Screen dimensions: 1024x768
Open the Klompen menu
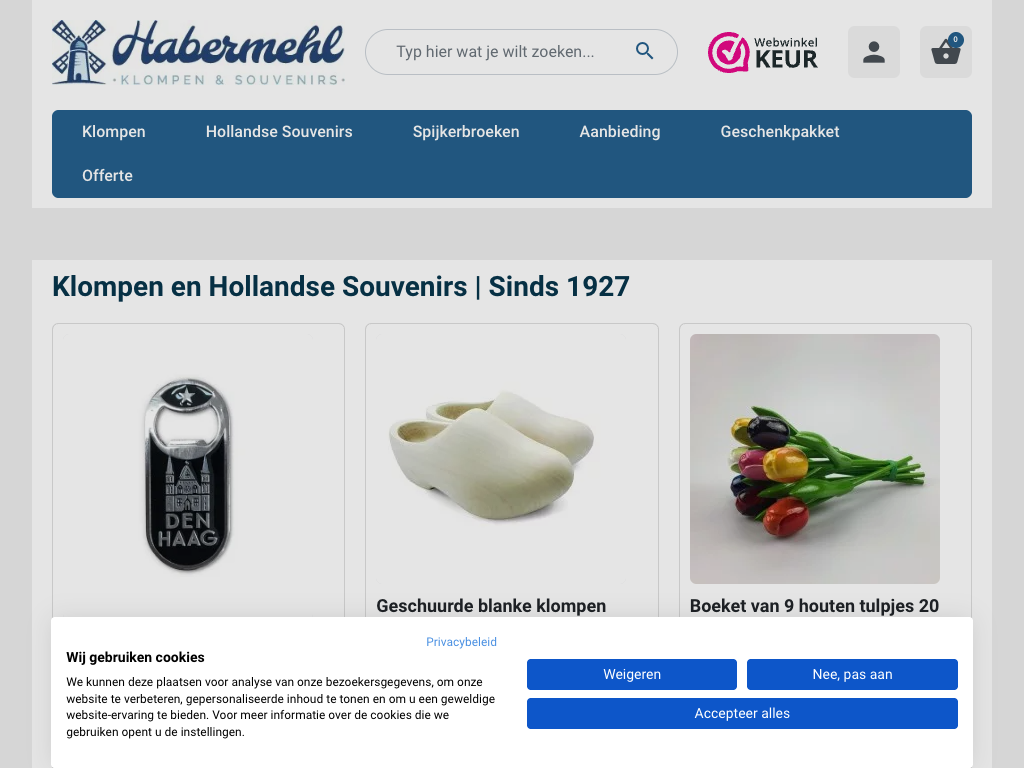pyautogui.click(x=114, y=132)
